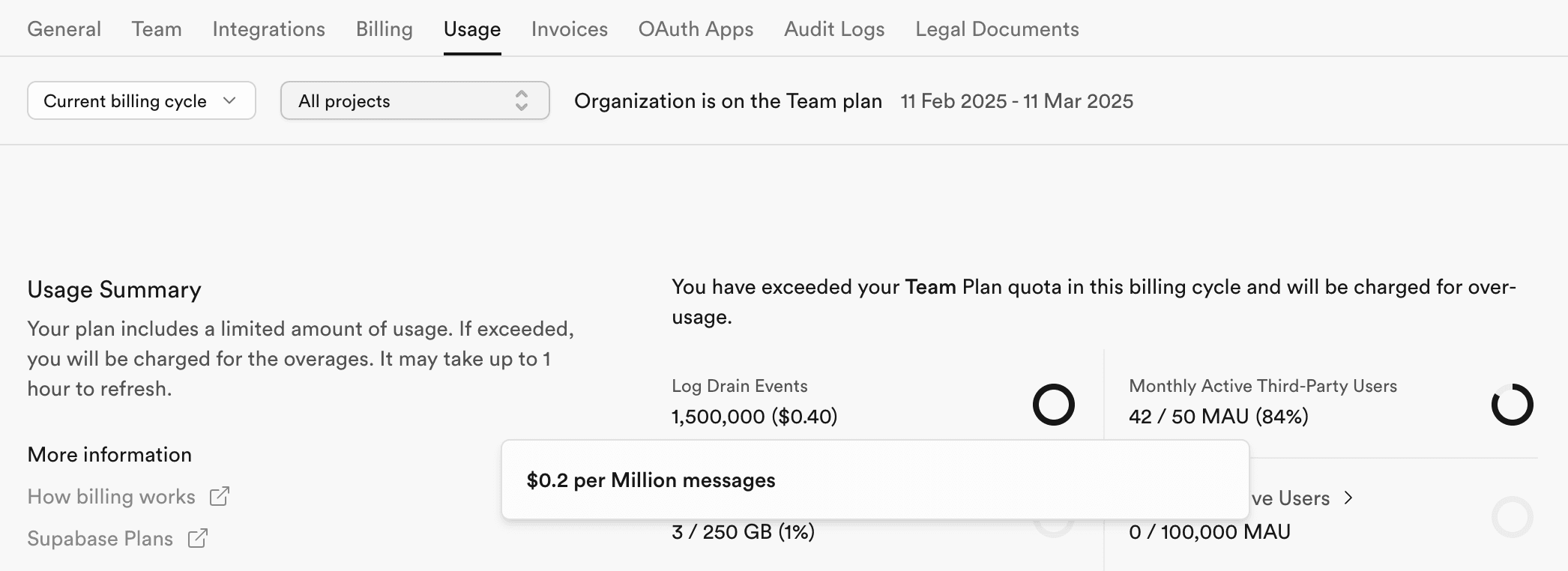Click up-down arrows icon in All projects selector

522,100
